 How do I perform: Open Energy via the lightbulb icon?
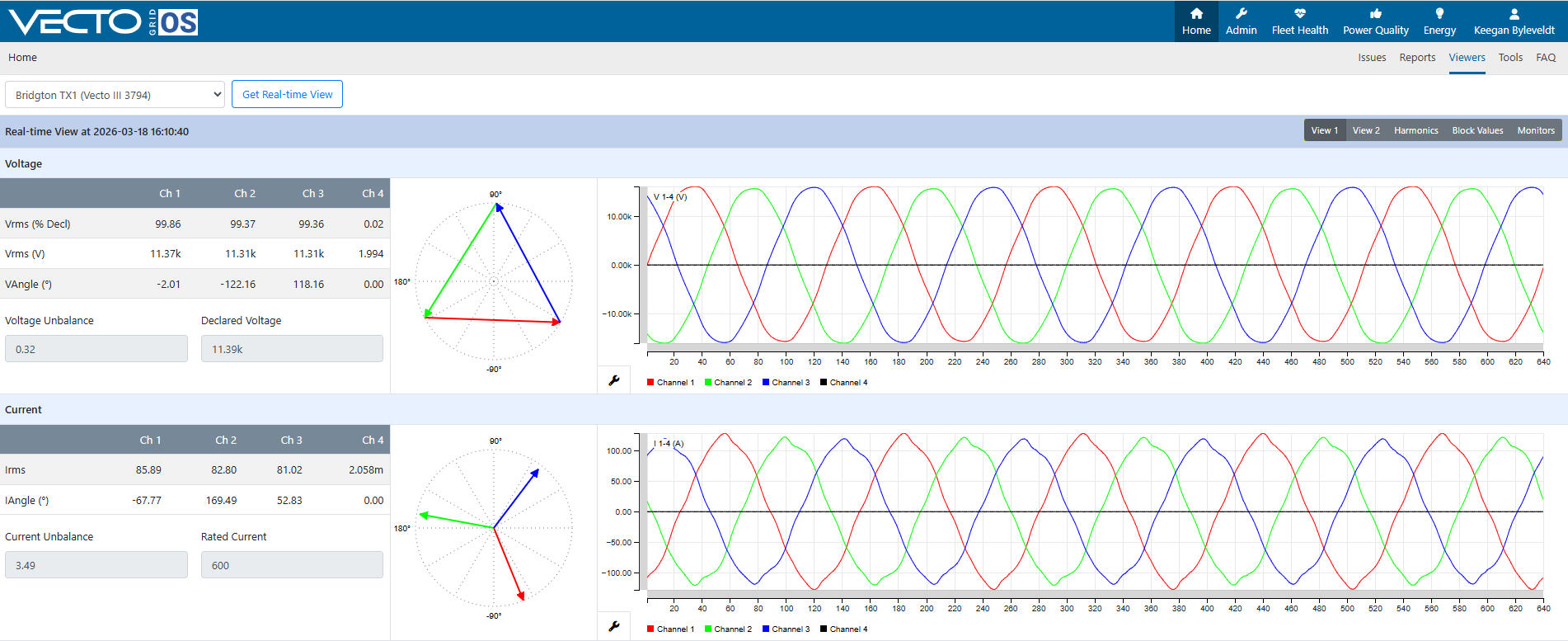click(x=1439, y=14)
